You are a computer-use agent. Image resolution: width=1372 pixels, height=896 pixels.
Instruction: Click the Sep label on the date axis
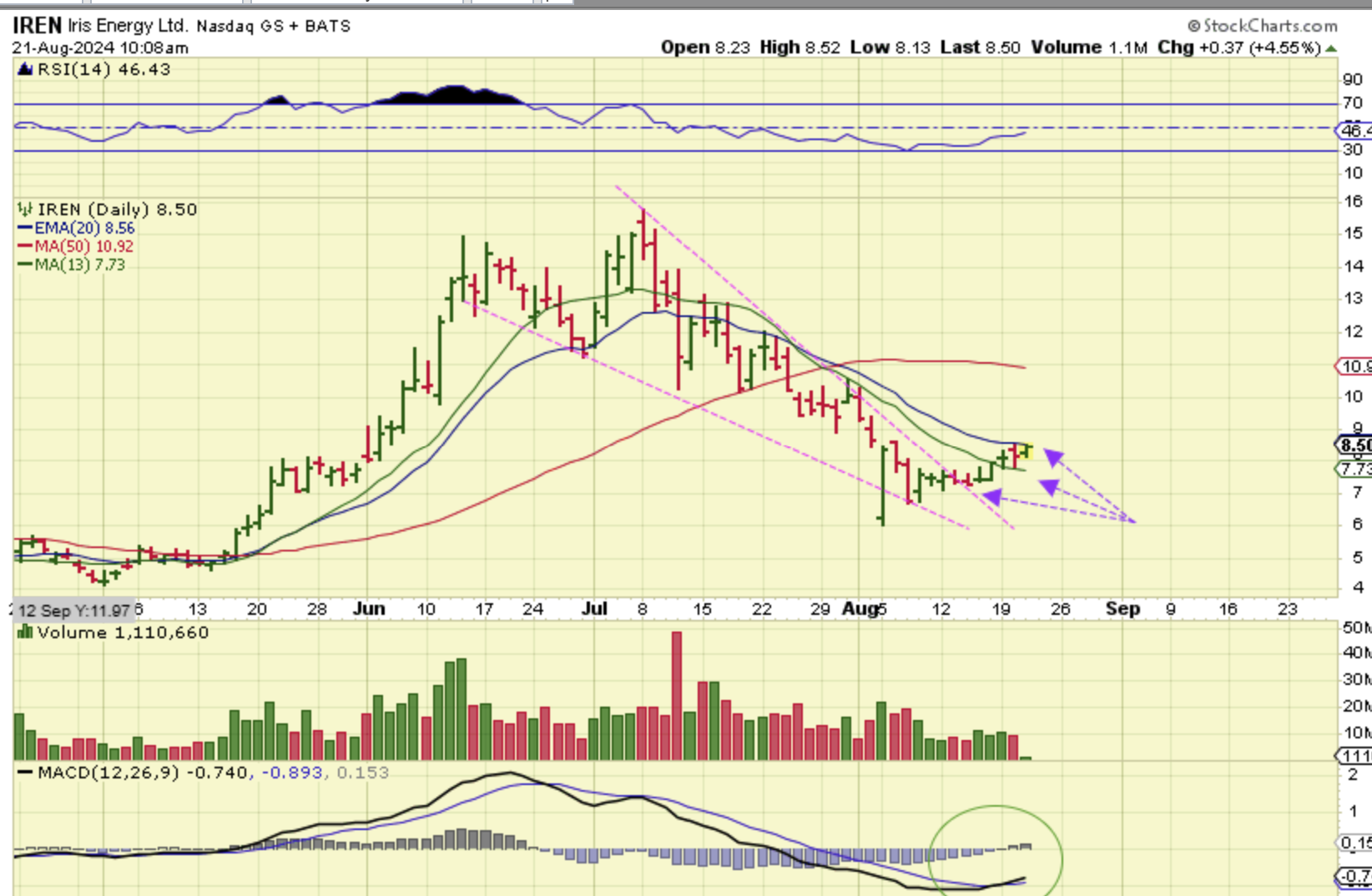(1122, 609)
